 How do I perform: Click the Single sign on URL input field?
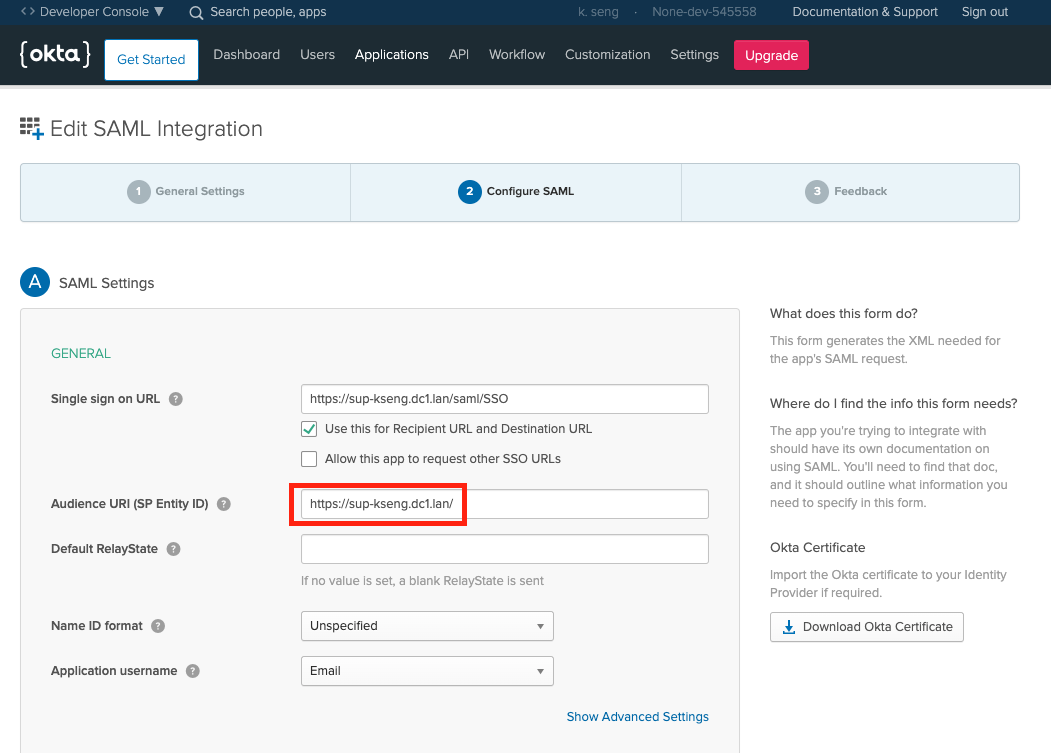tap(505, 399)
